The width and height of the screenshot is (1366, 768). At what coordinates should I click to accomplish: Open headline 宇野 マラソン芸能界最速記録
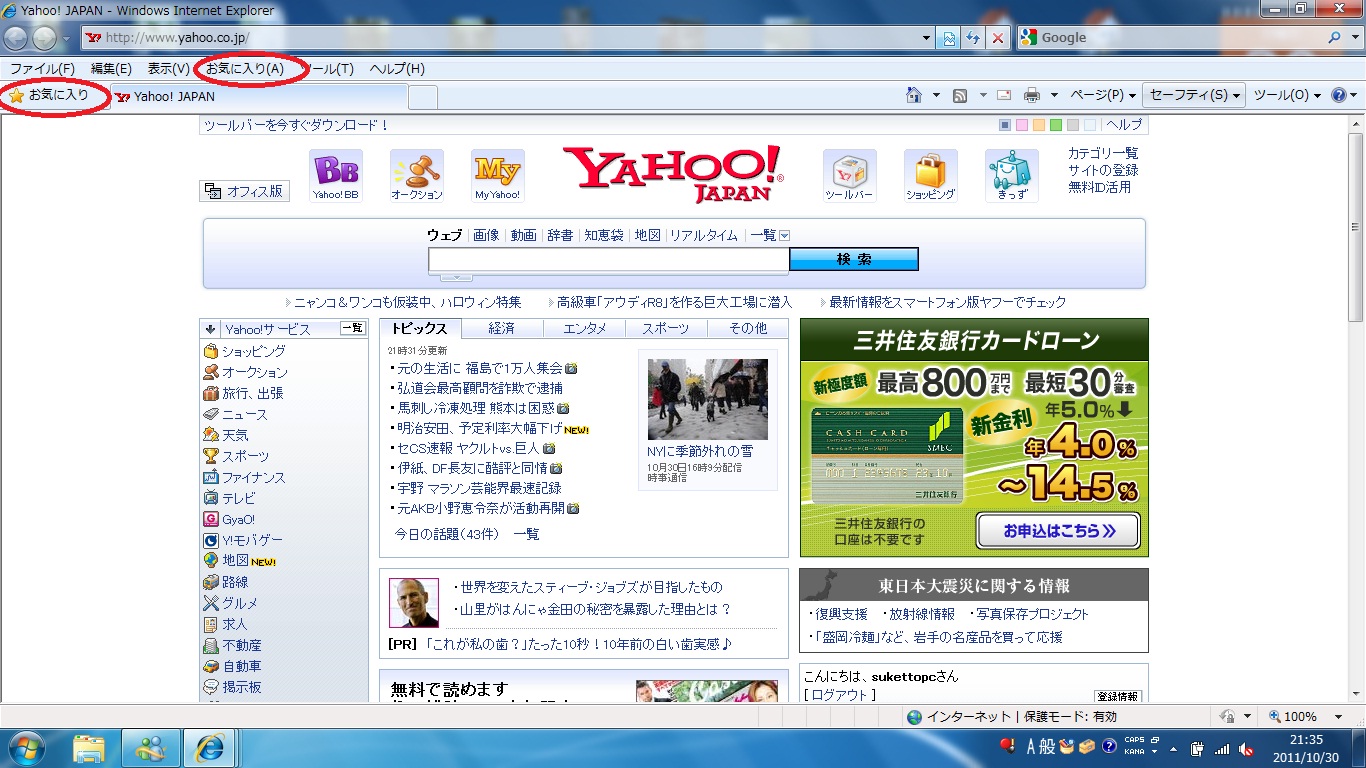[x=479, y=488]
